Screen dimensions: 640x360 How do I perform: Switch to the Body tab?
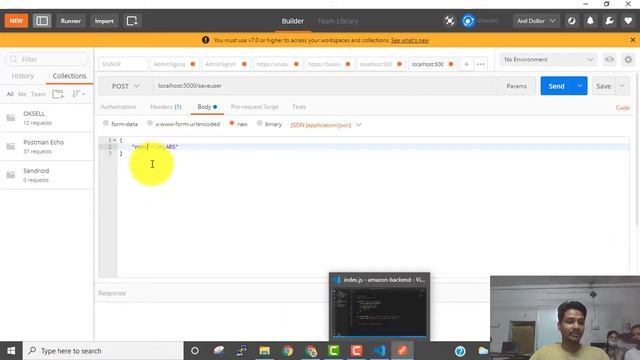click(207, 107)
